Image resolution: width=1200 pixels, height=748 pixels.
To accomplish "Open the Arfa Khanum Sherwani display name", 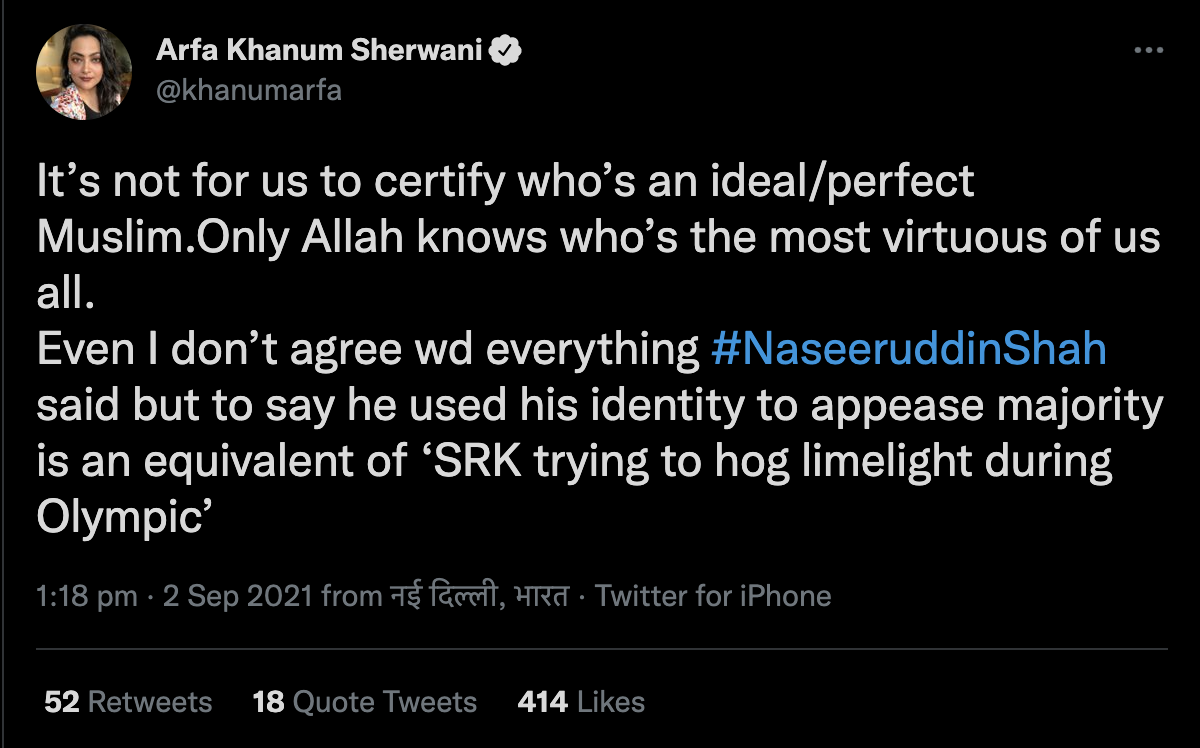I will tap(319, 51).
